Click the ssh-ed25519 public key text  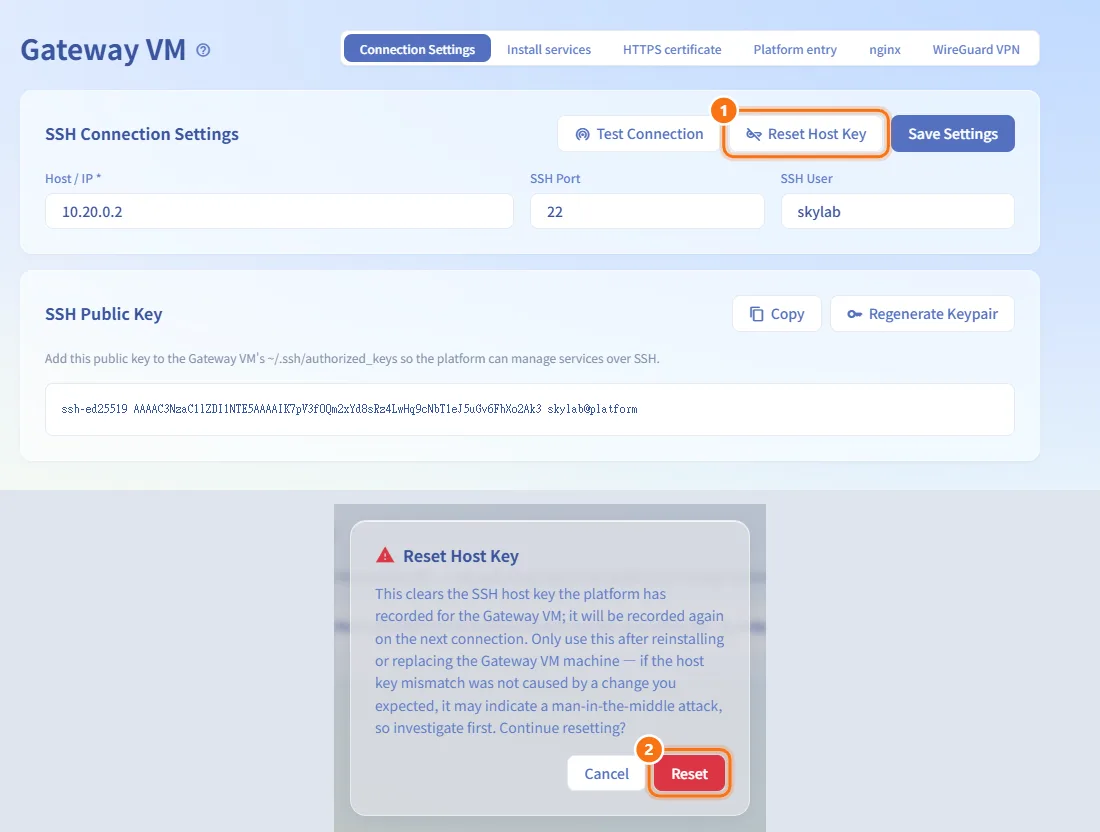tap(349, 409)
